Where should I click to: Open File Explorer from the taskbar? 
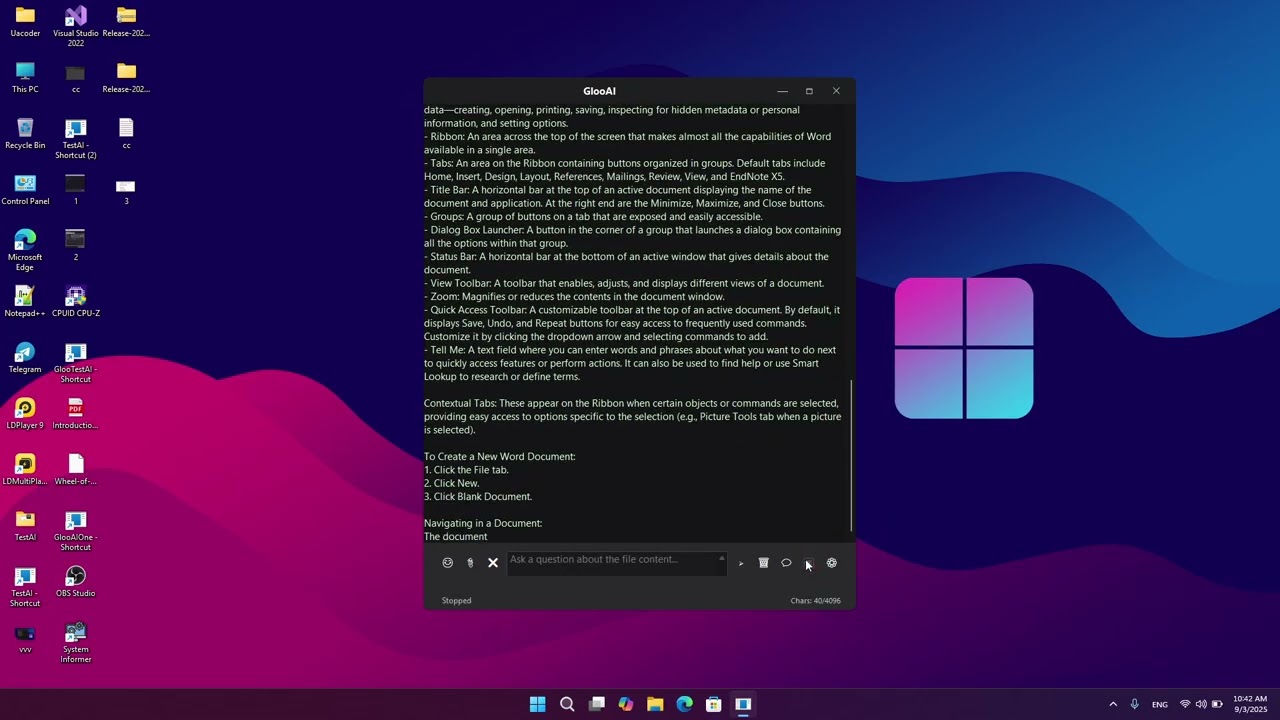click(x=655, y=705)
